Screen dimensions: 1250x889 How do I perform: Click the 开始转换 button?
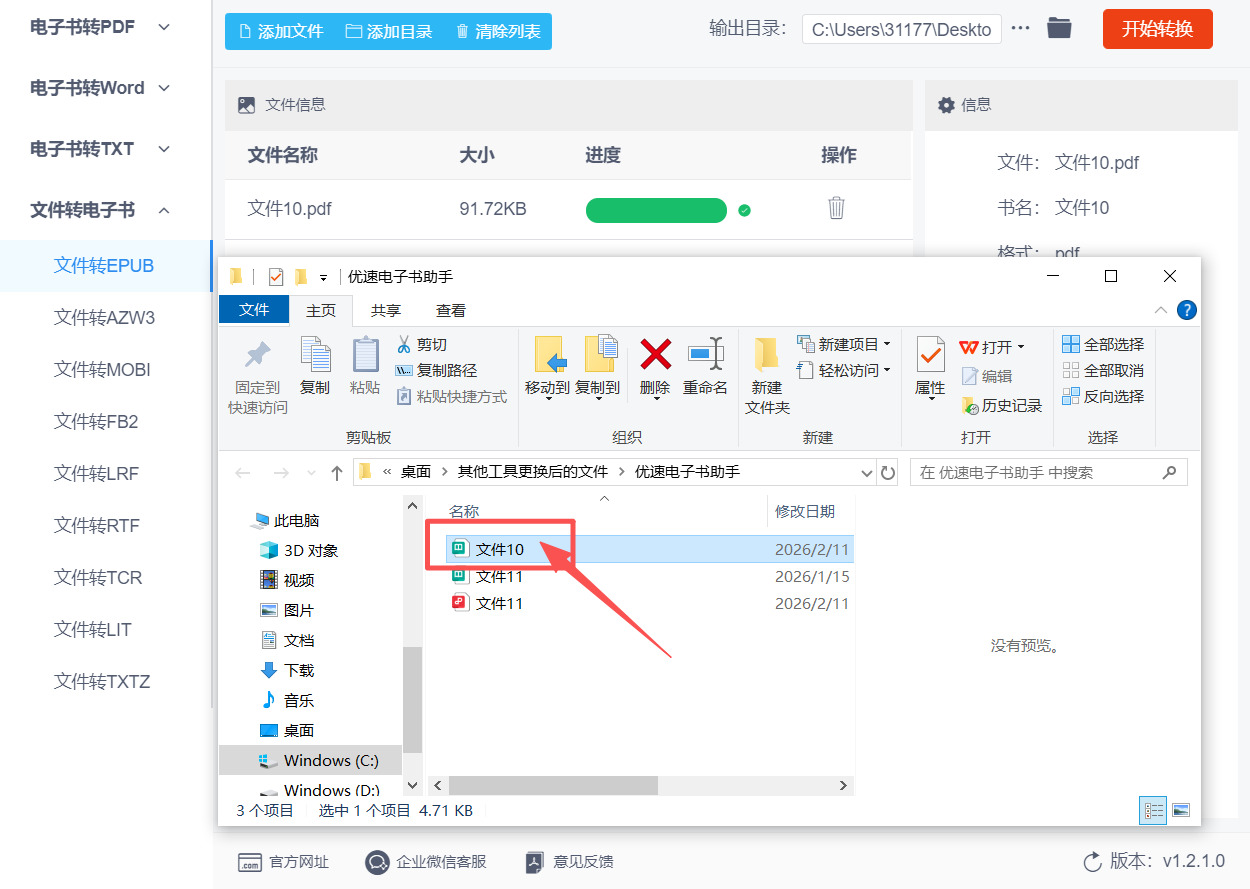1157,29
